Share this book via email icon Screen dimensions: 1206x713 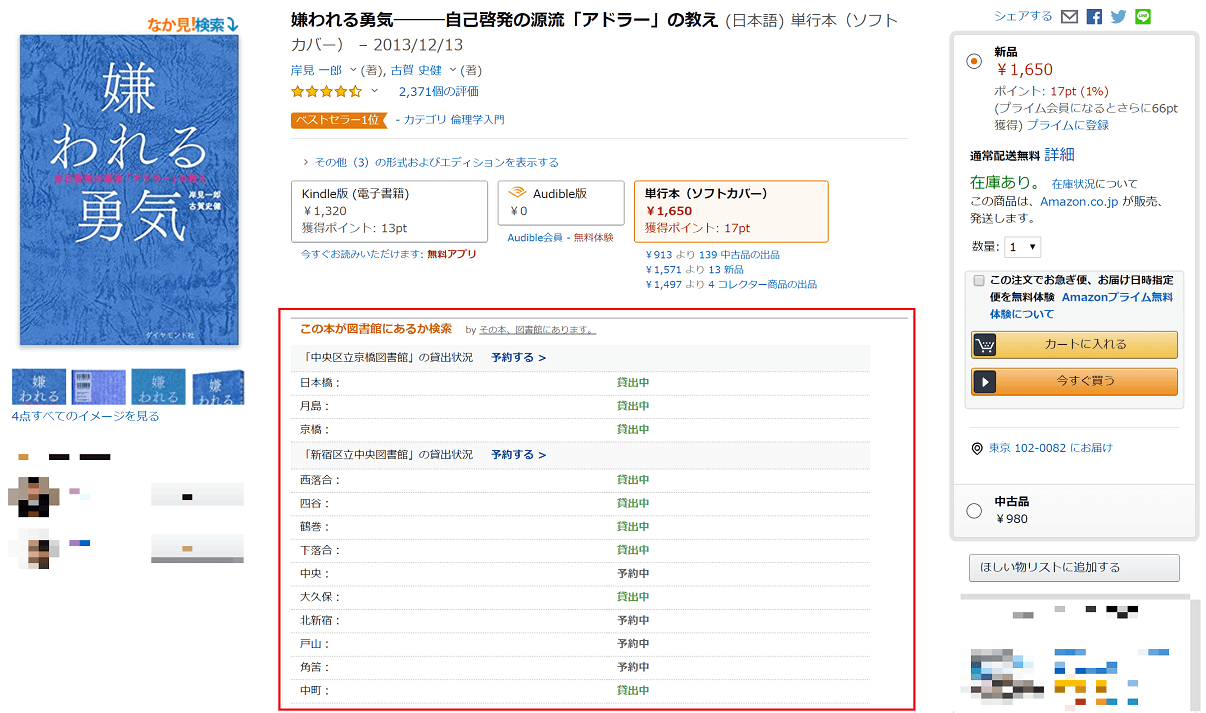(x=1069, y=17)
